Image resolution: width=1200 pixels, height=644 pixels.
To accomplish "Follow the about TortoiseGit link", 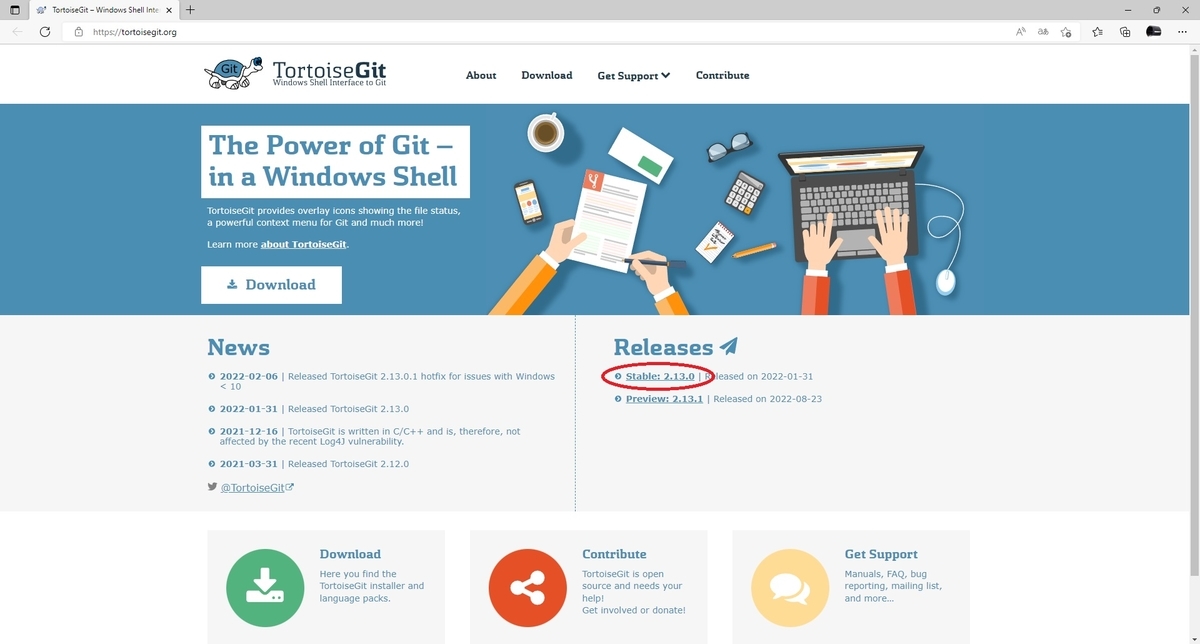I will [304, 244].
